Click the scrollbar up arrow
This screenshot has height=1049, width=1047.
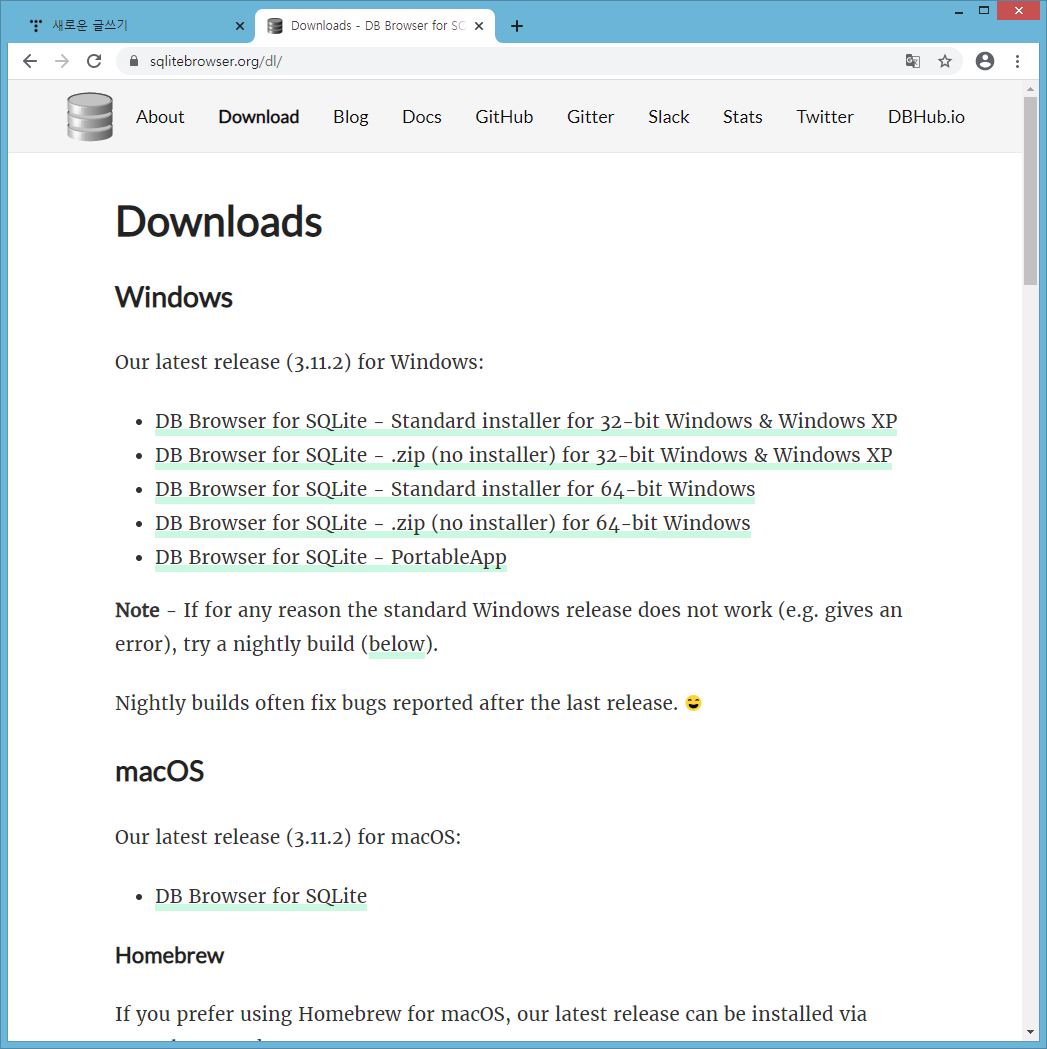point(1030,89)
